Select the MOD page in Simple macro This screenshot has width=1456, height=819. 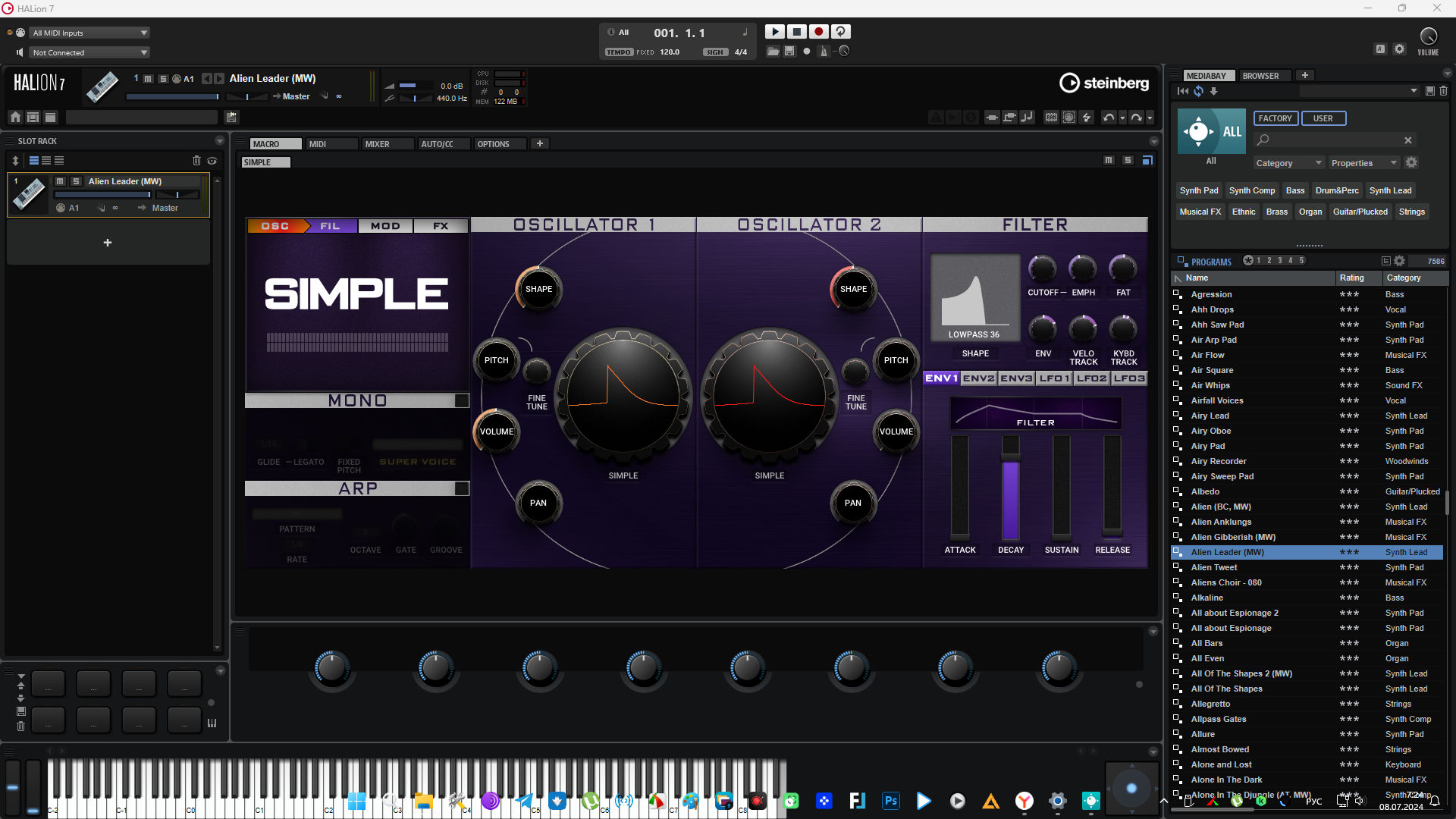pyautogui.click(x=385, y=226)
